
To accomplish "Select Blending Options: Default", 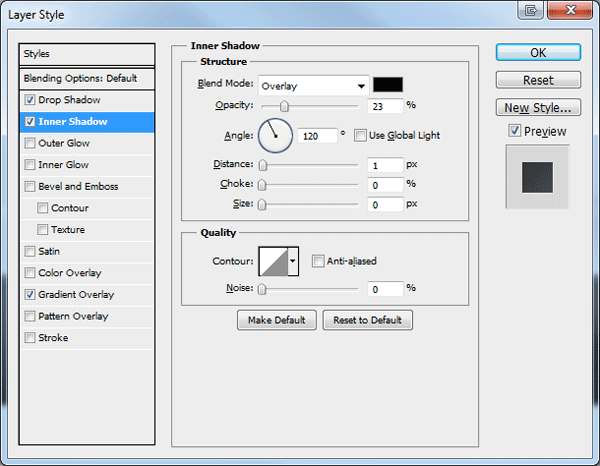I will tap(87, 79).
